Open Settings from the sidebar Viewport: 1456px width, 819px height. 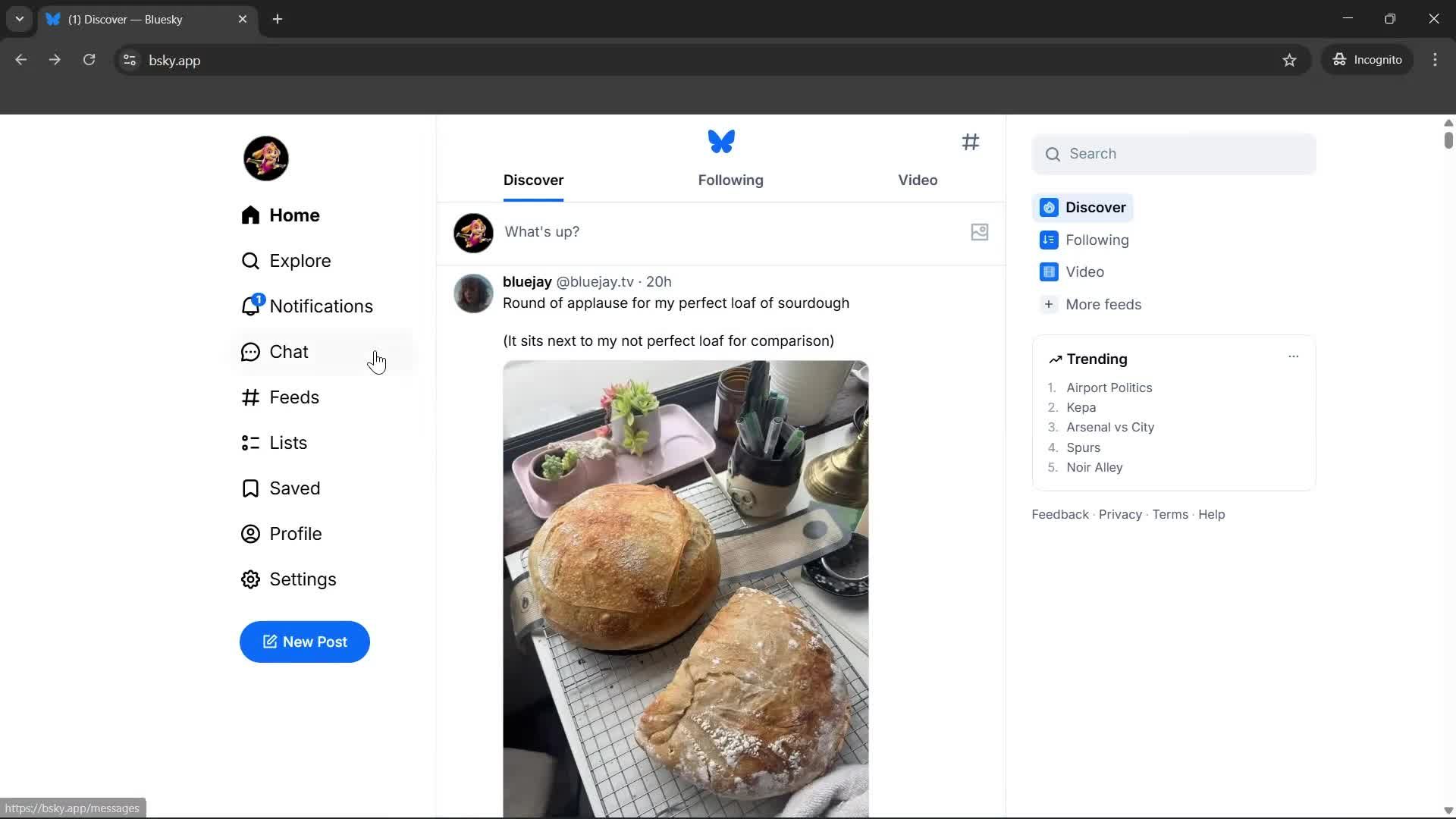pyautogui.click(x=303, y=579)
